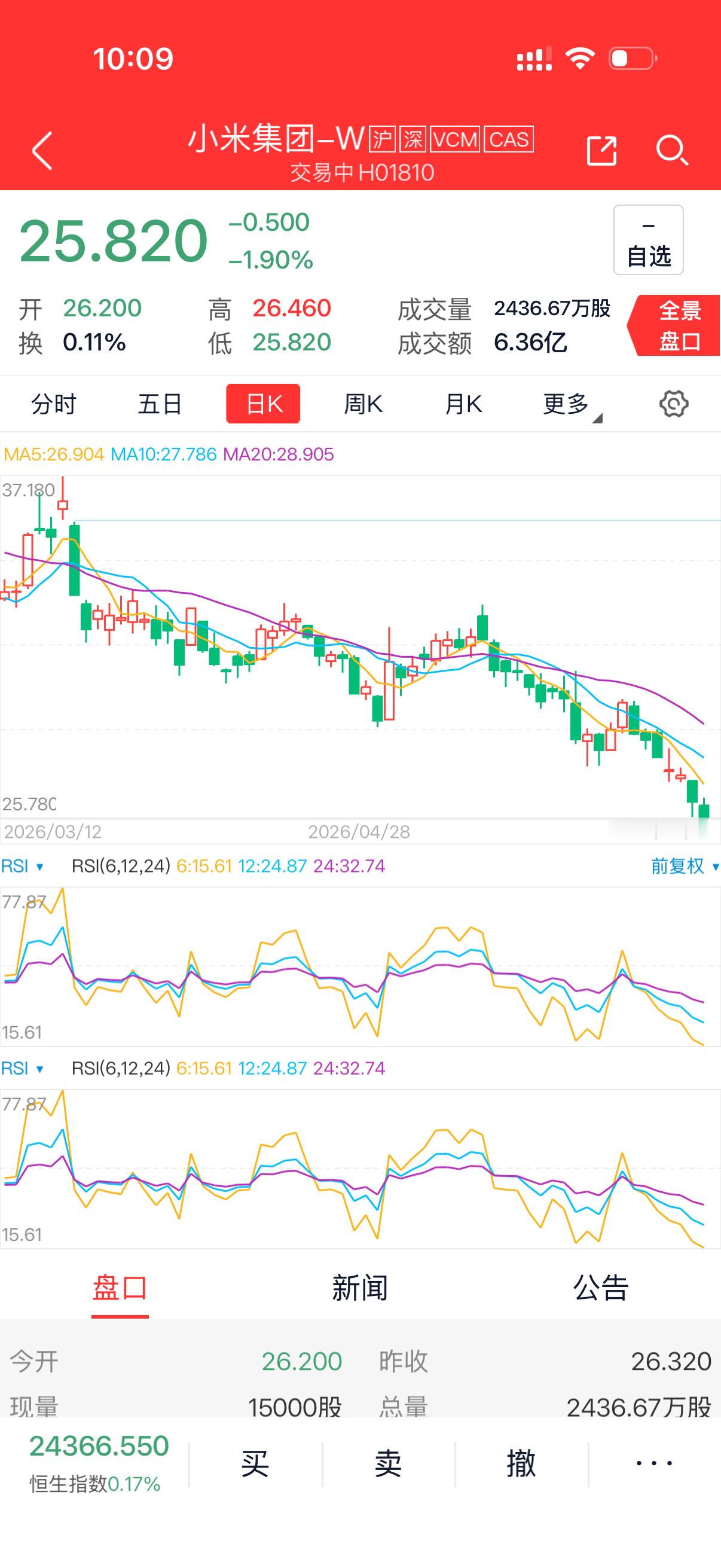The height and width of the screenshot is (1568, 721).
Task: Tap the 深 market tag icon
Action: [413, 139]
